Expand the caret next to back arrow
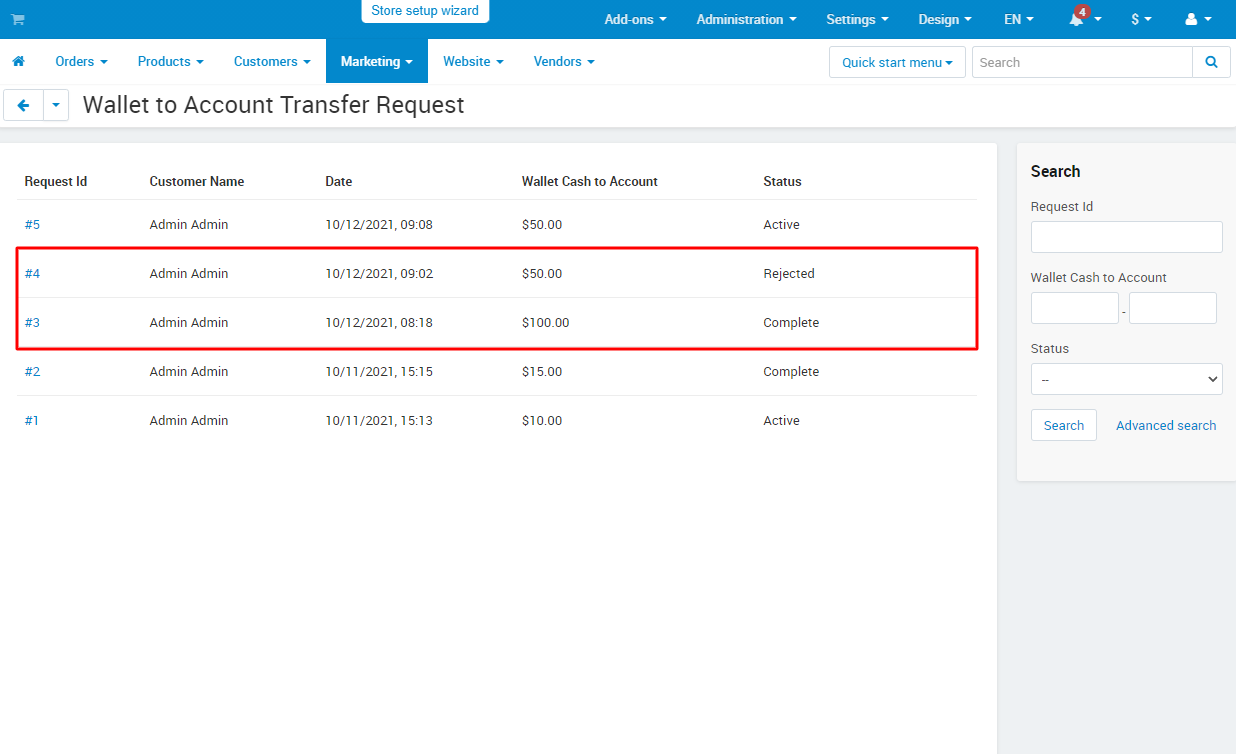The image size is (1236, 754). (x=56, y=105)
